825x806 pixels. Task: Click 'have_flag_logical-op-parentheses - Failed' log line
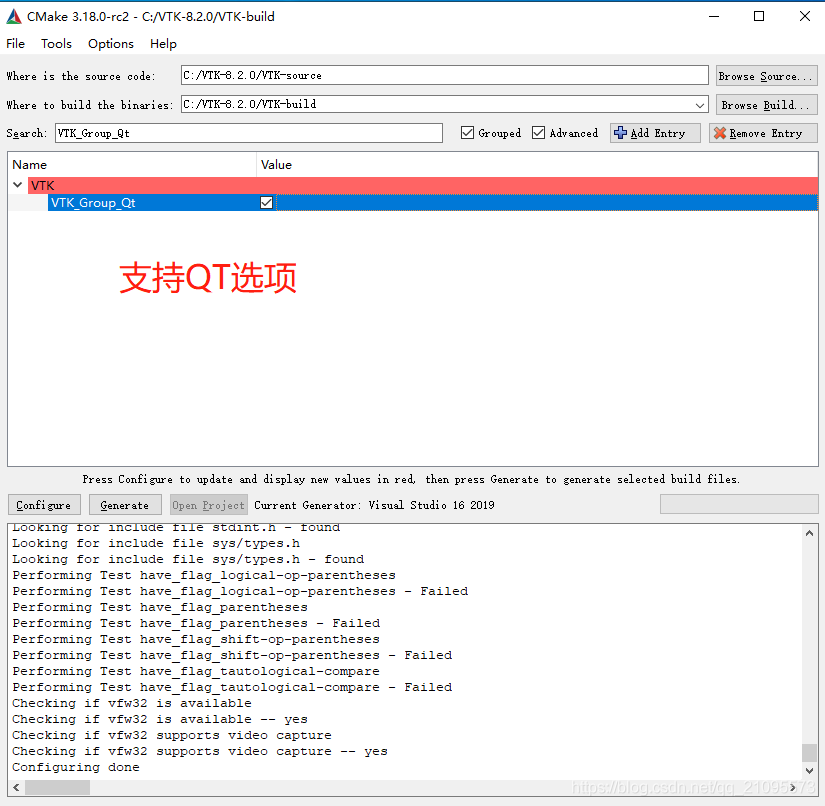click(x=240, y=591)
